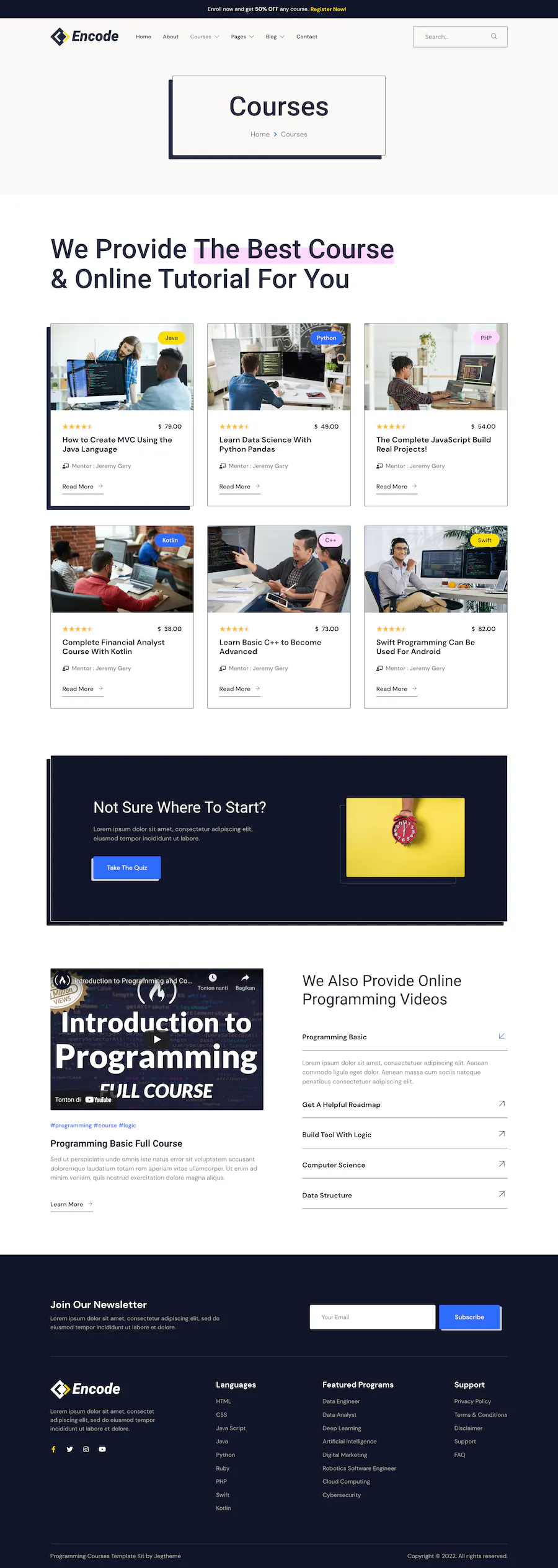Screen dimensions: 558x1568
Task: Click the Subscribe button
Action: (469, 1317)
